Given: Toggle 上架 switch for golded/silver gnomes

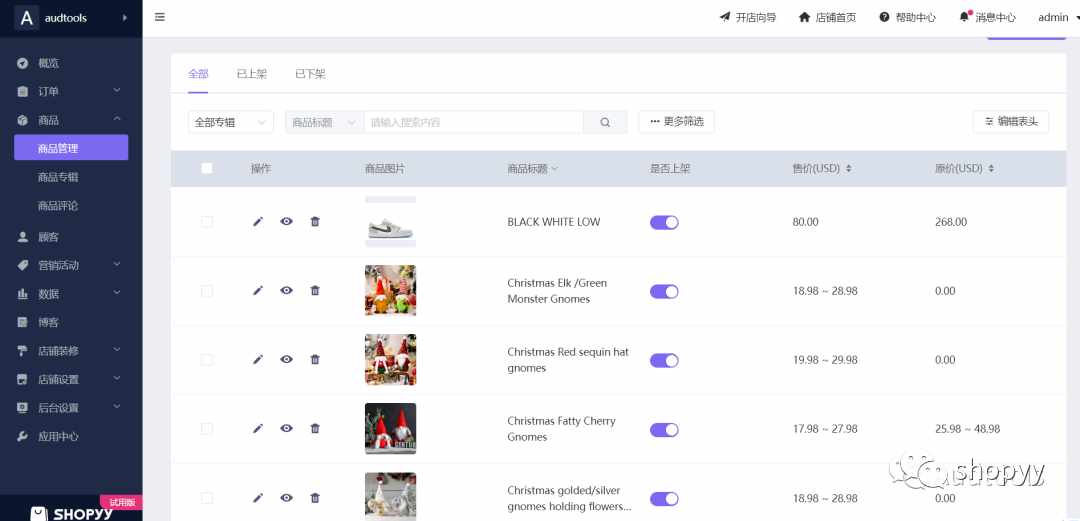Looking at the screenshot, I should 664,499.
